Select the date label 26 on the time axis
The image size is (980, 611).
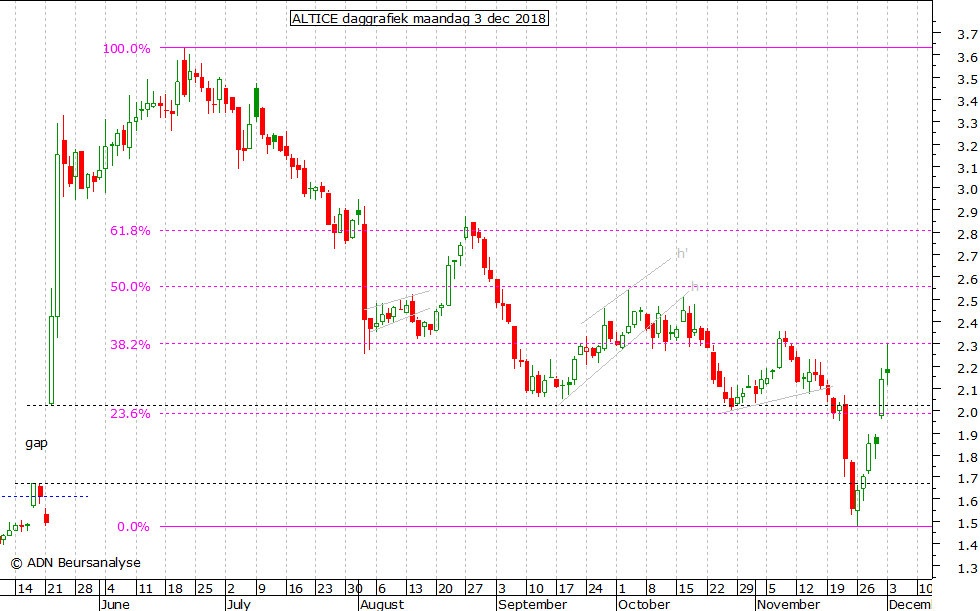[866, 589]
